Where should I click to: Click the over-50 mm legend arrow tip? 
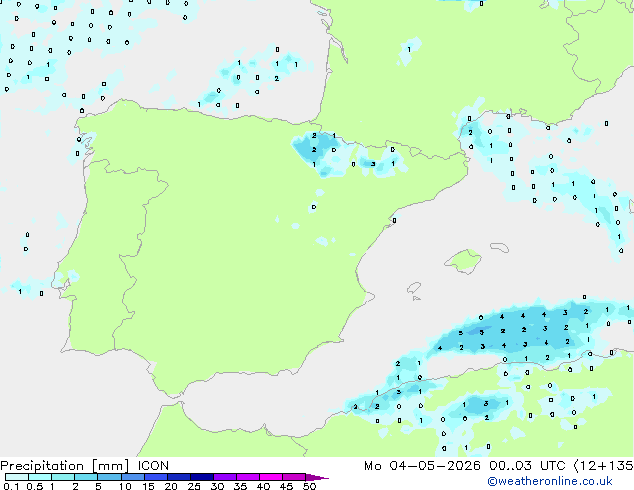coord(317,477)
